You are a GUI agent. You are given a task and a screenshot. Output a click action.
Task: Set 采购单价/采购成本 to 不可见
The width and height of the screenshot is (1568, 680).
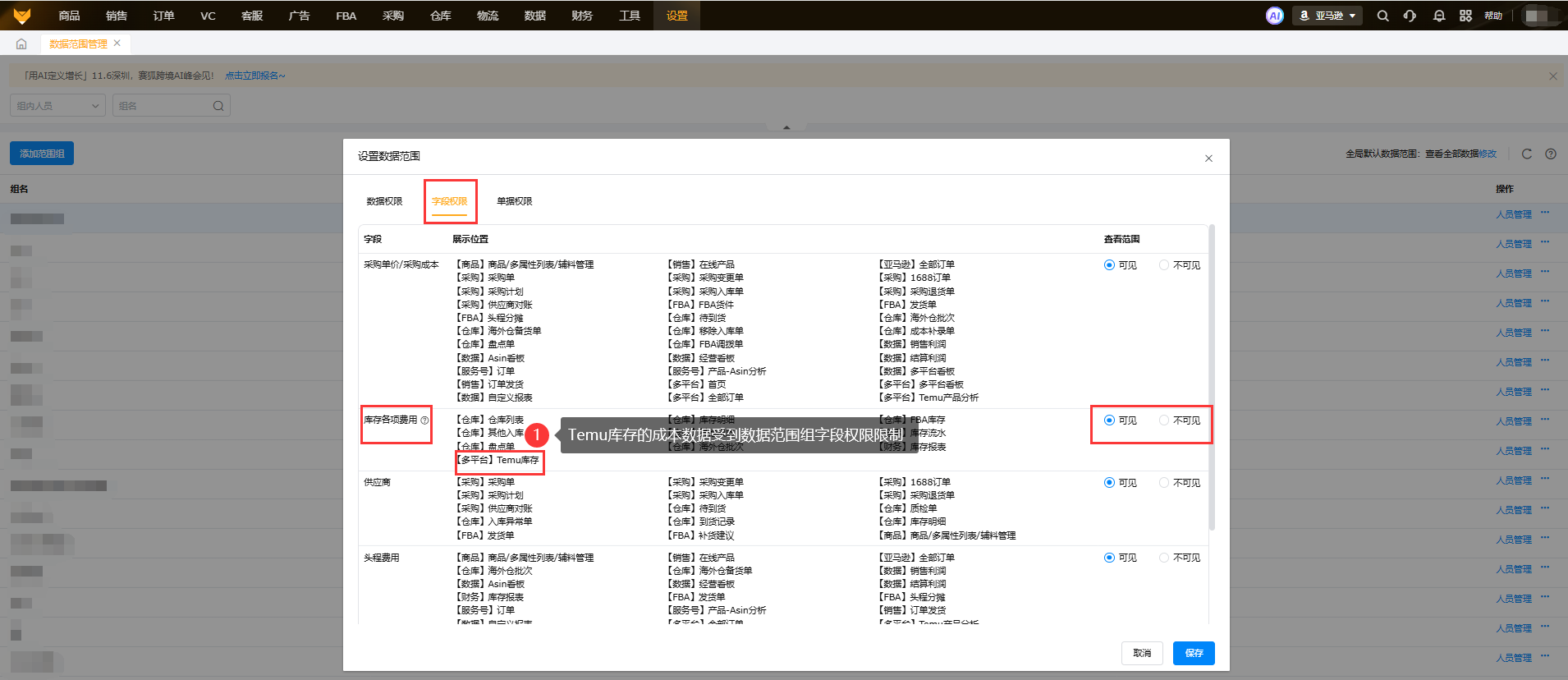(x=1164, y=265)
